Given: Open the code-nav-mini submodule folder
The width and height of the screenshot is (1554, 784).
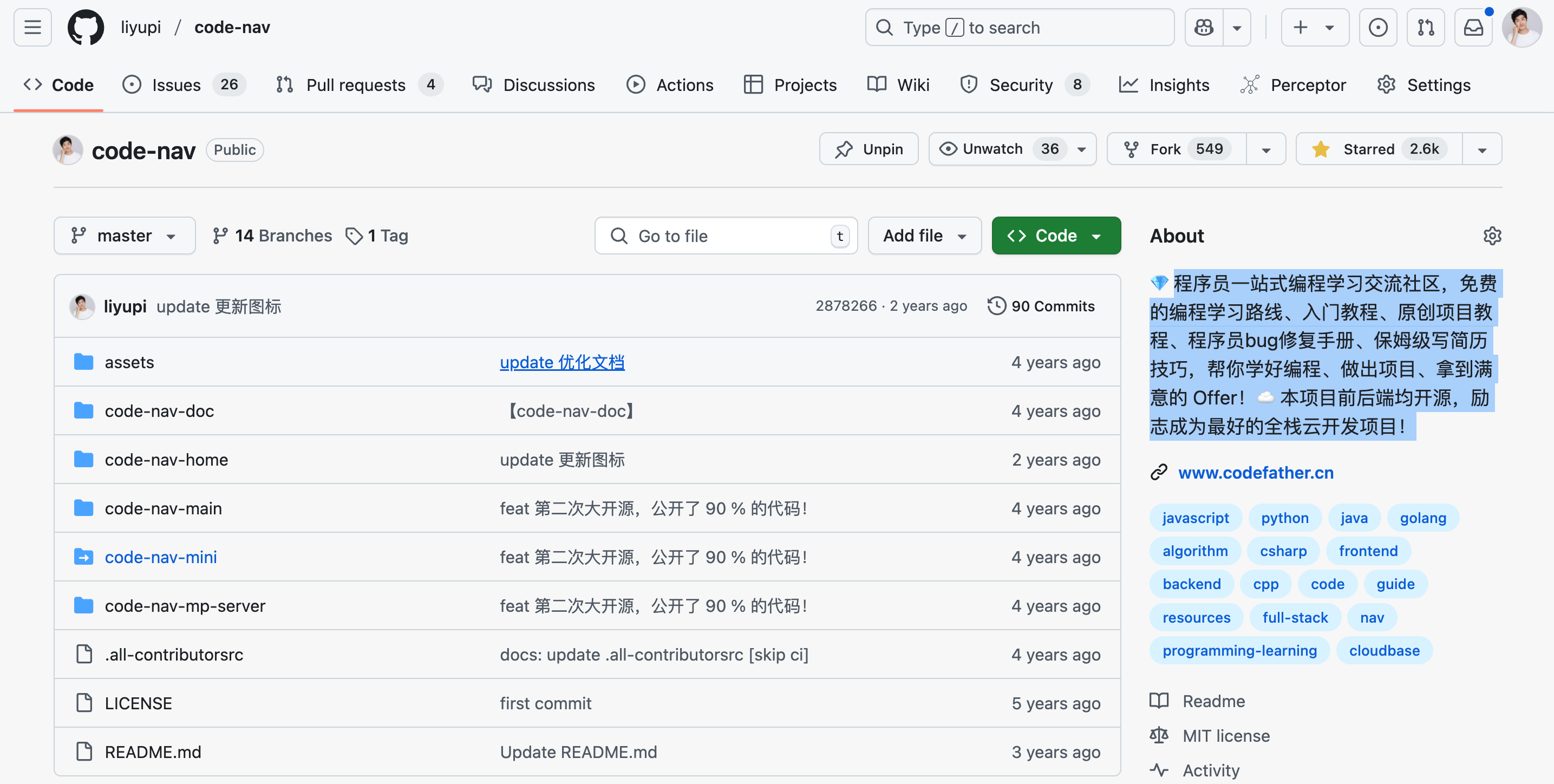Looking at the screenshot, I should click(x=160, y=557).
